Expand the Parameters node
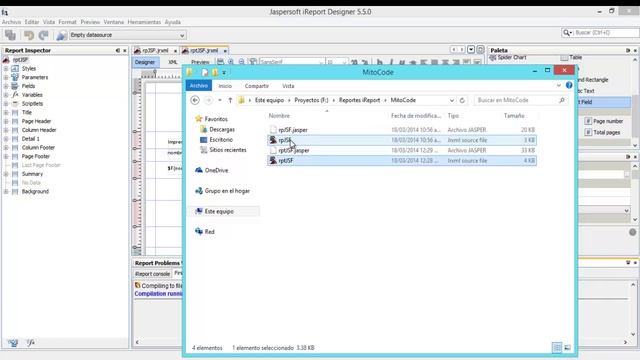 [x=6, y=77]
